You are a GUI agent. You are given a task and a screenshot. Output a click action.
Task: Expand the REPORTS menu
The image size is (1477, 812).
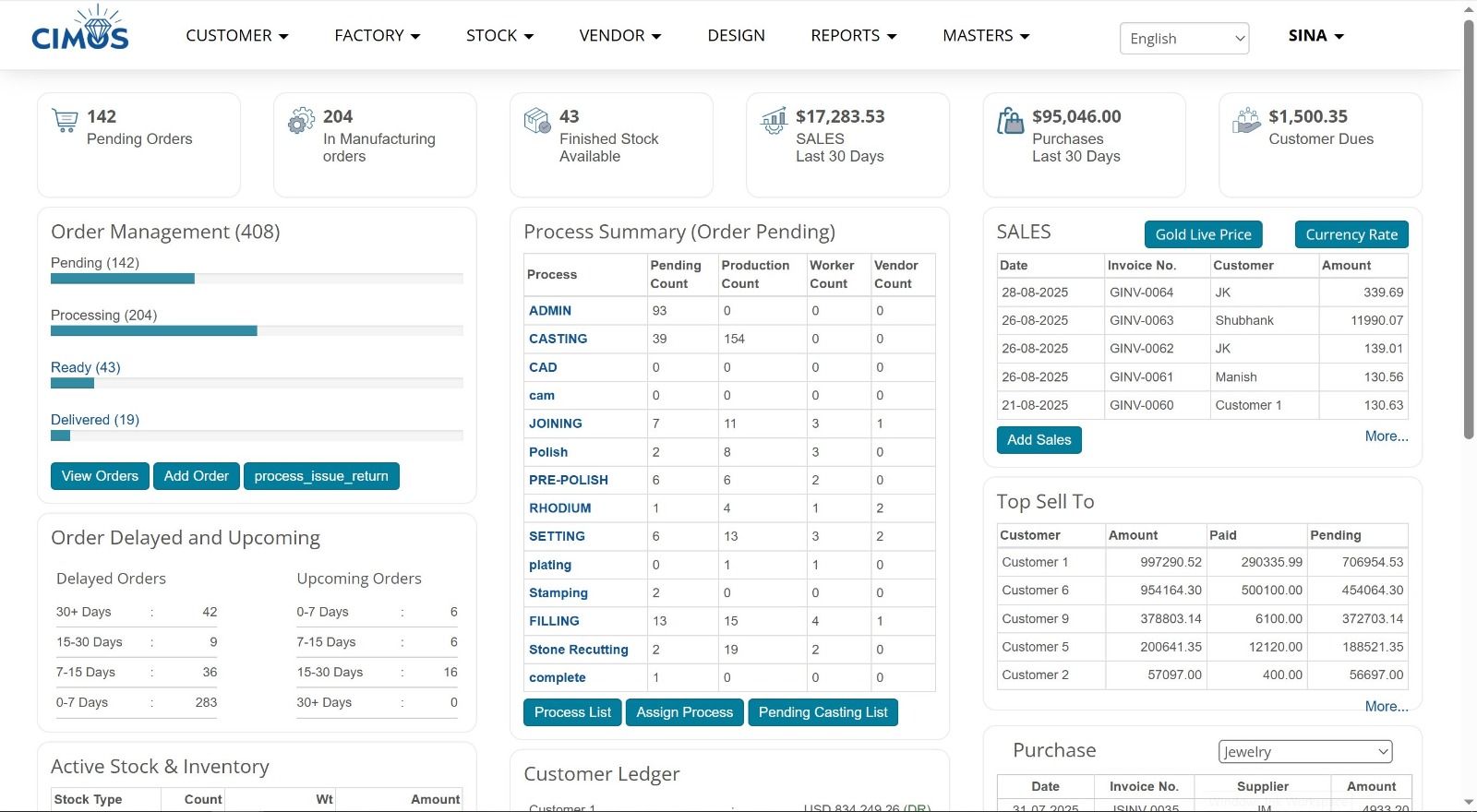coord(854,36)
